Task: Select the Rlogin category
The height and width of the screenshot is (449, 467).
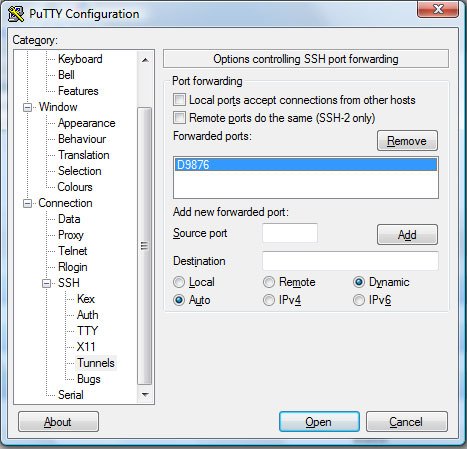Action: click(x=73, y=267)
